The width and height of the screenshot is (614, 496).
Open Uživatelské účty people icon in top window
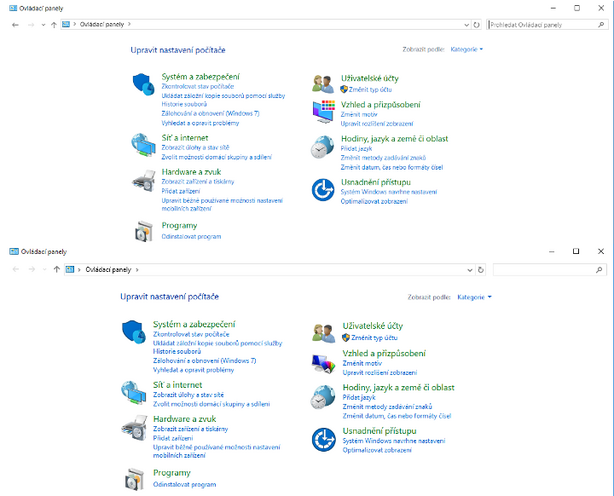coord(323,83)
